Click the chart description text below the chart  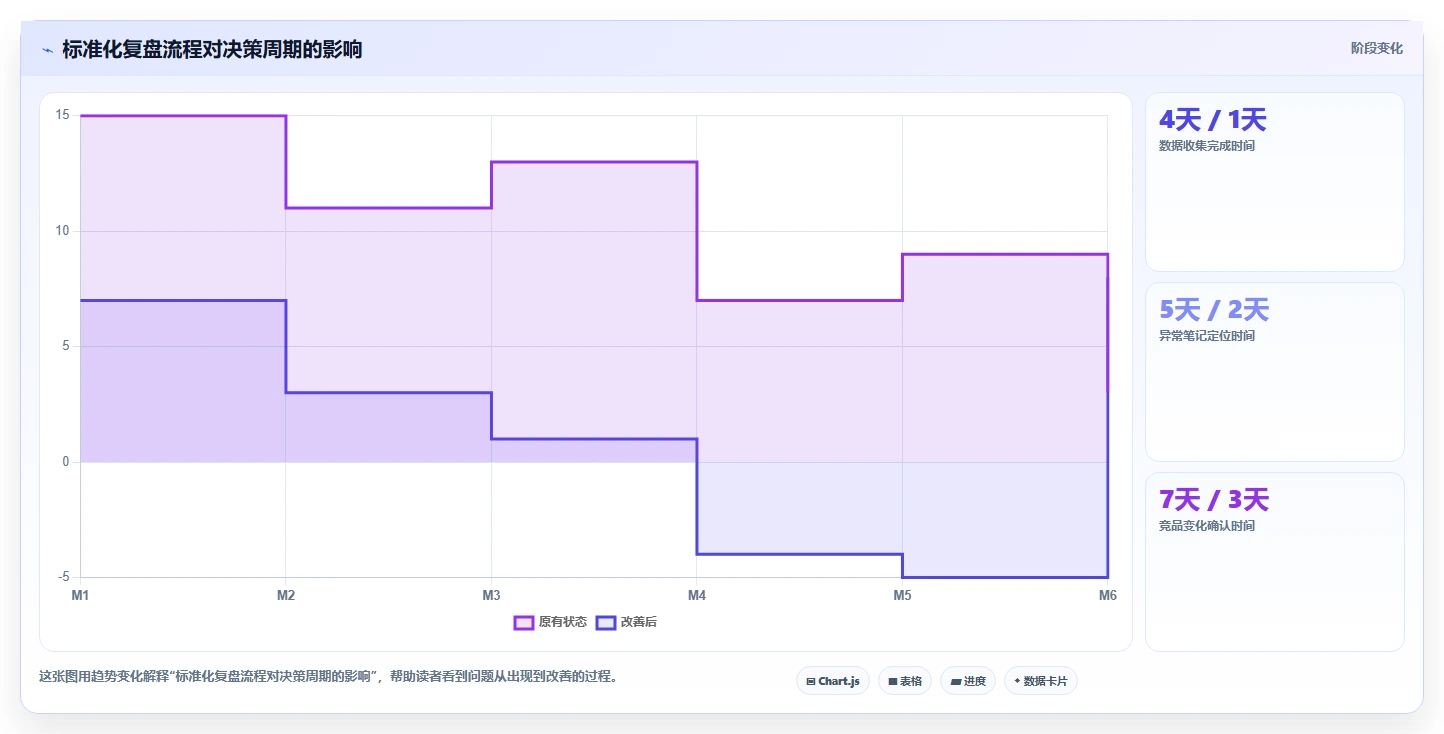pyautogui.click(x=328, y=677)
